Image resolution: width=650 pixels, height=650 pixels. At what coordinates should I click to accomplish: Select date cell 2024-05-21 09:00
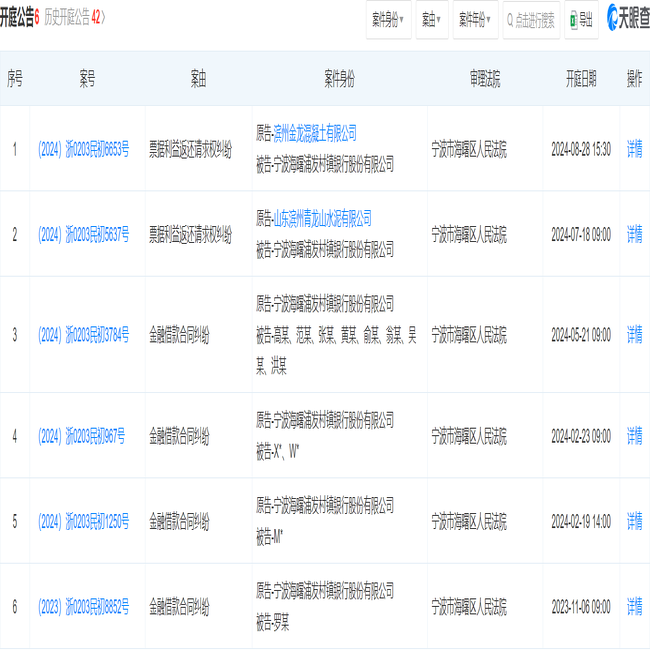click(x=581, y=335)
